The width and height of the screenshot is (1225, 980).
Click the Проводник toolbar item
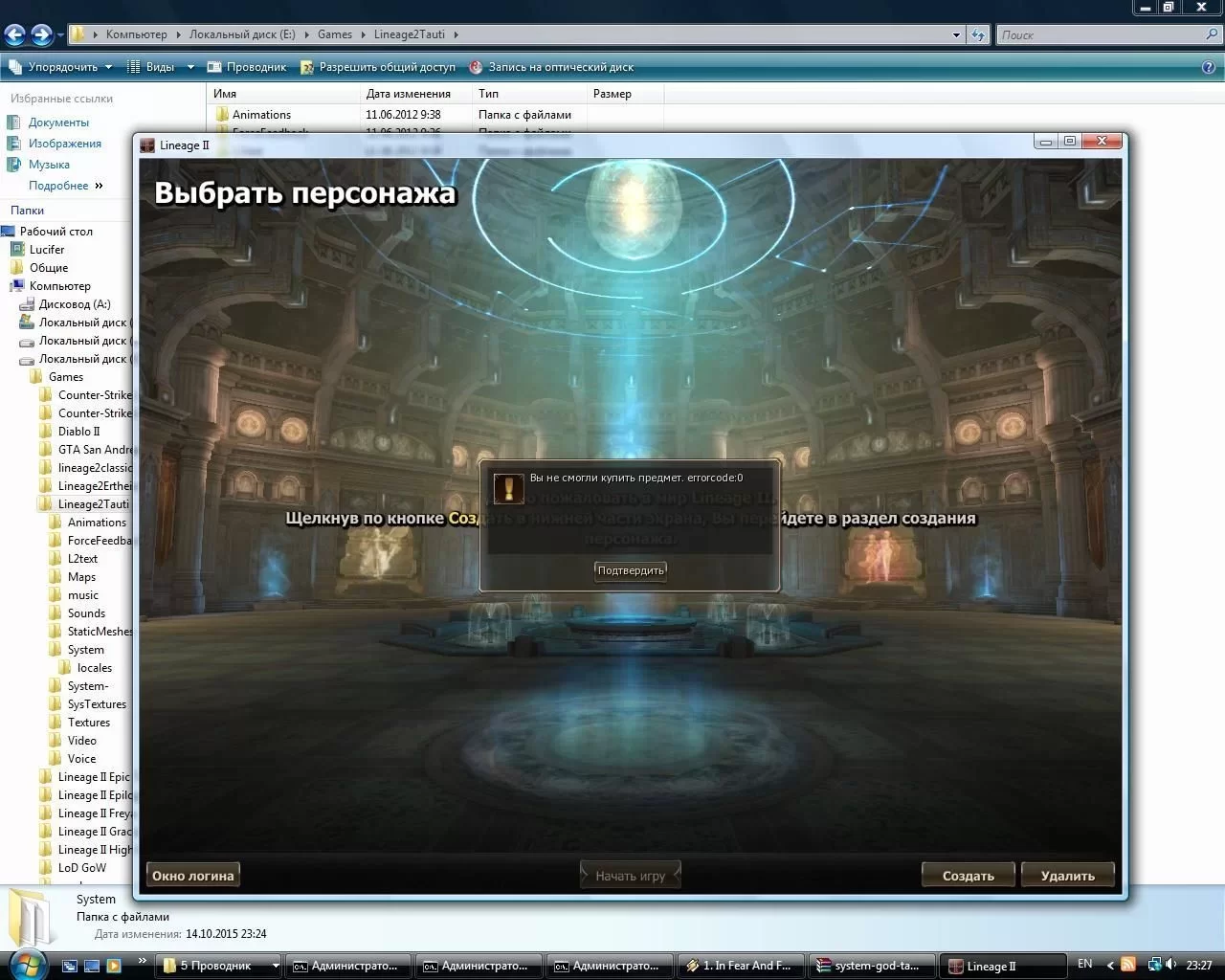click(x=246, y=67)
